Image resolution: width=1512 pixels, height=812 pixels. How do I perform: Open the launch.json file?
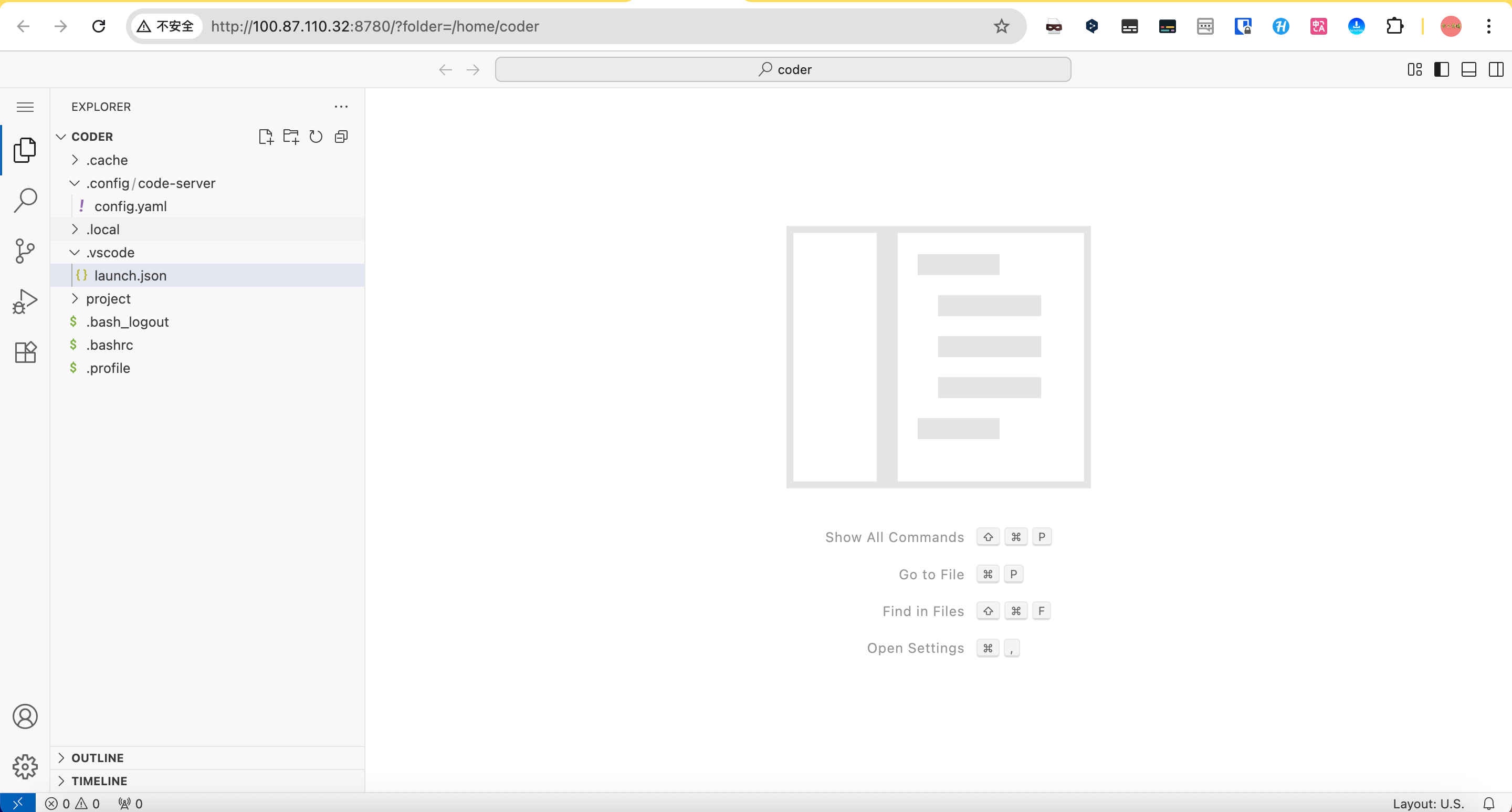coord(130,275)
